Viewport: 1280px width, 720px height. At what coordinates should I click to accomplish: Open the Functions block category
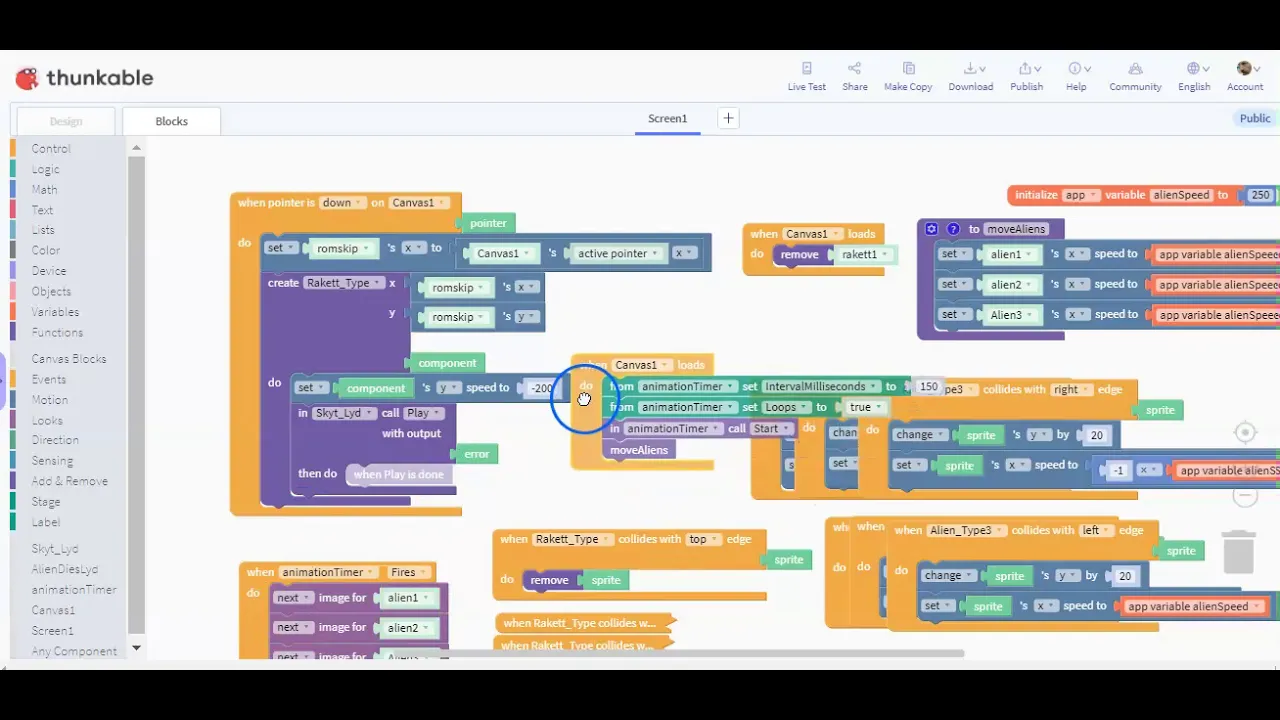pyautogui.click(x=57, y=332)
